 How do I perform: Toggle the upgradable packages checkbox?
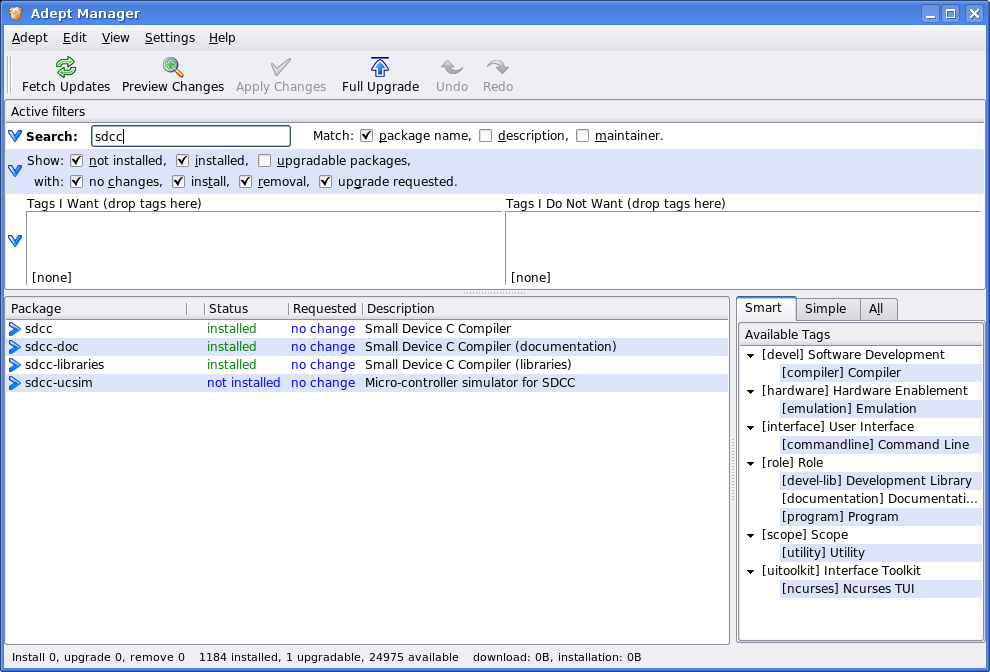pyautogui.click(x=265, y=160)
